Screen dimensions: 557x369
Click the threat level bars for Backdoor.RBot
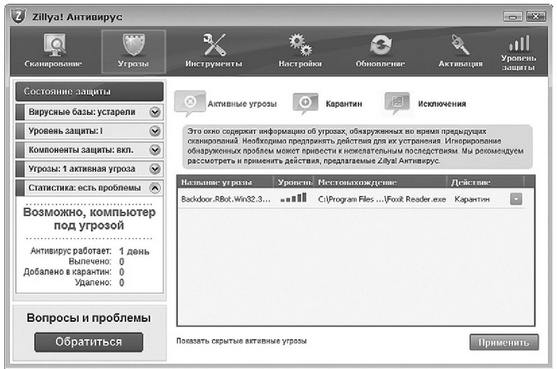(293, 198)
